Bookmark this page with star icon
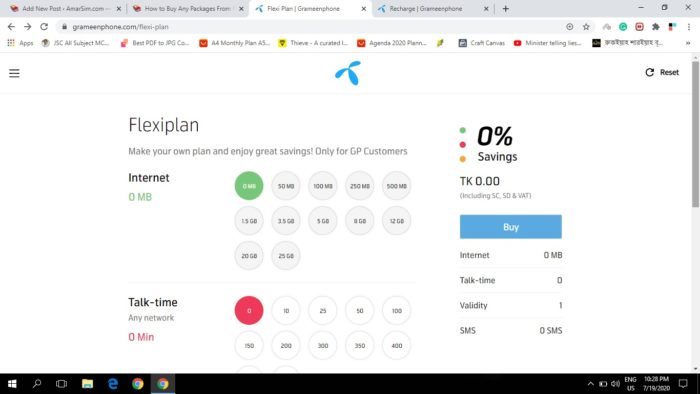Screen dimensions: 700x394 586,27
